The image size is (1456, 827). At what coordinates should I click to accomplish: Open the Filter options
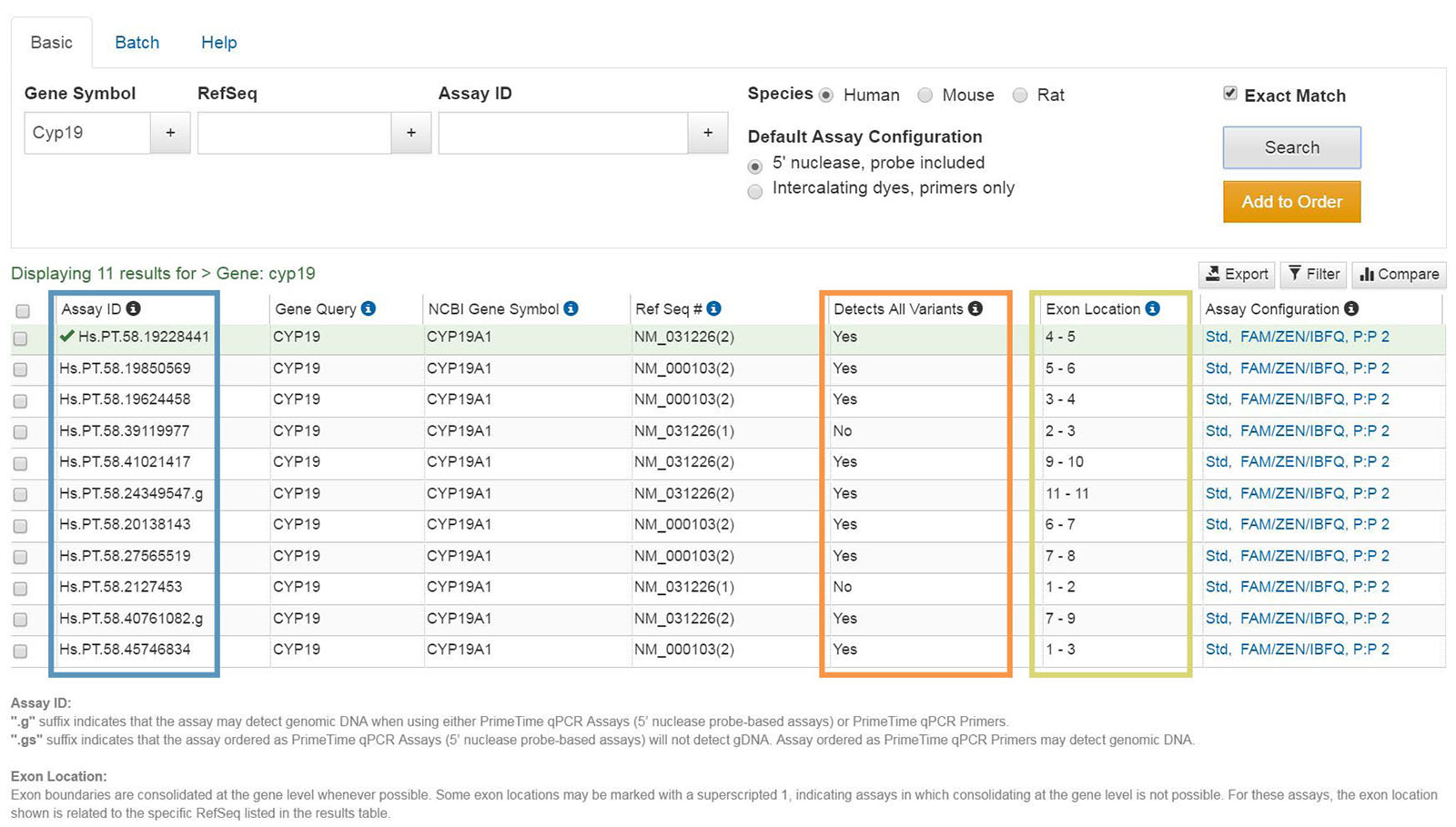pyautogui.click(x=1313, y=274)
